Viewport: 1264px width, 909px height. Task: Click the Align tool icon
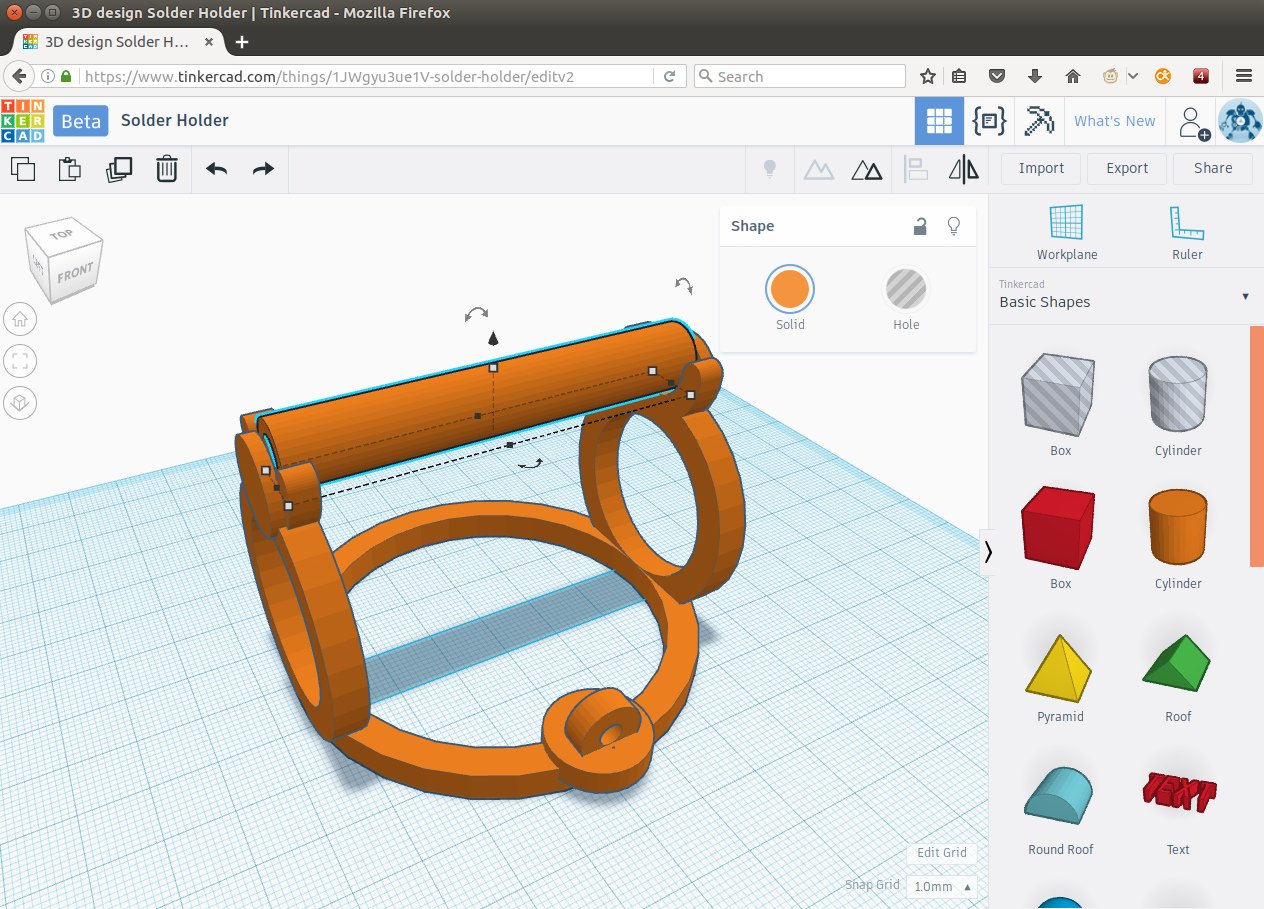[x=916, y=169]
